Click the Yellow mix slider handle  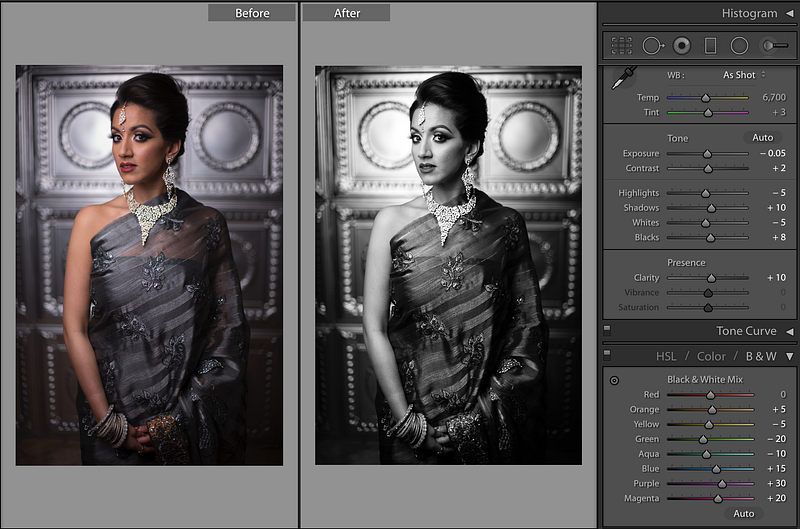[709, 424]
